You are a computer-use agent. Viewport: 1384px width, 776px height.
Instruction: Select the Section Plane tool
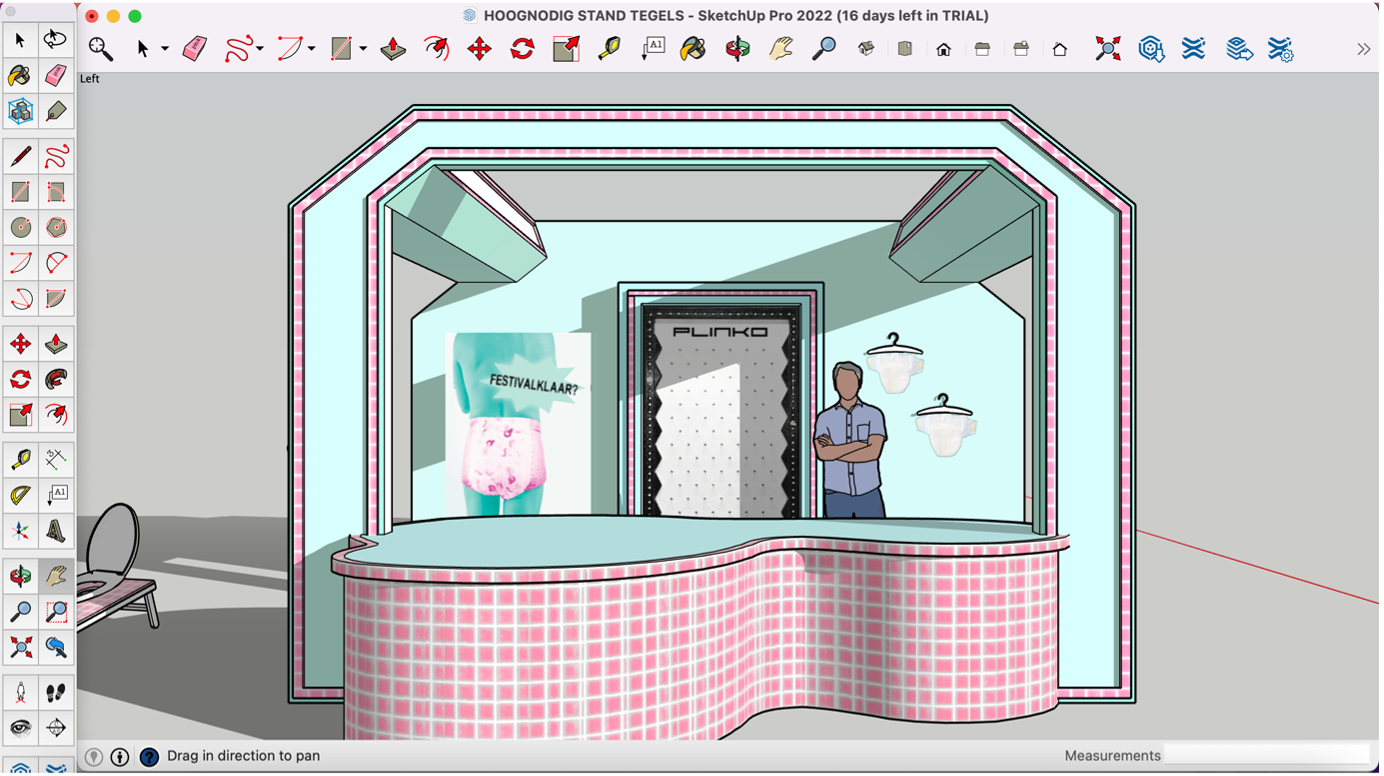[56, 728]
